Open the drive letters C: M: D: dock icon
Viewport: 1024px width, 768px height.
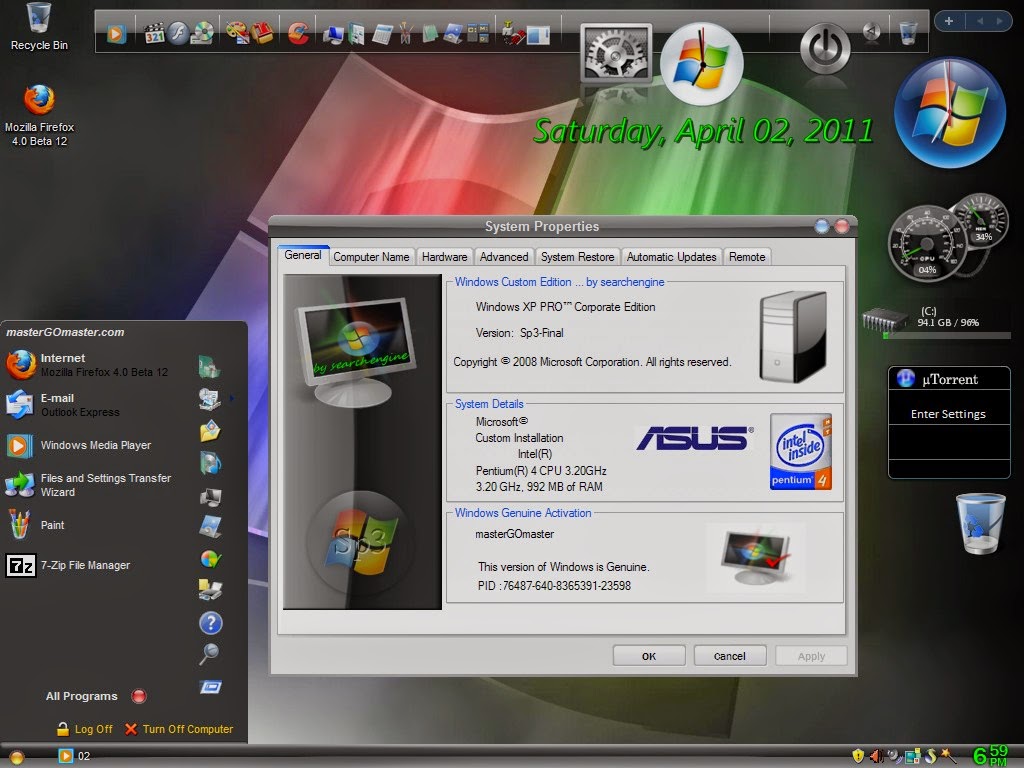tap(478, 33)
